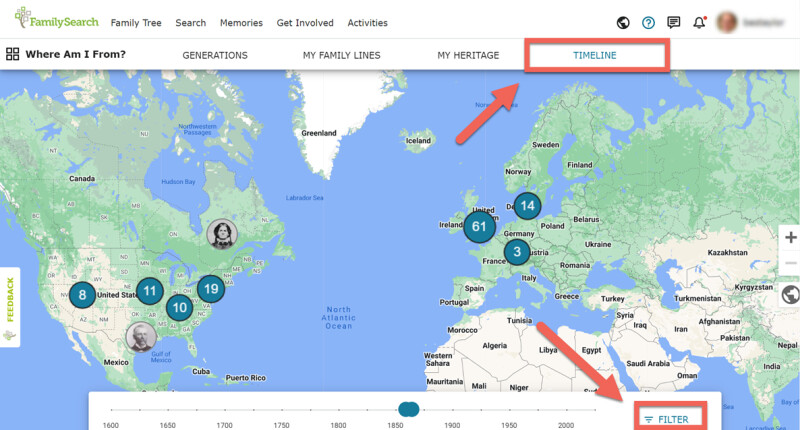The height and width of the screenshot is (430, 800).
Task: Open the help question mark icon
Action: click(x=648, y=22)
